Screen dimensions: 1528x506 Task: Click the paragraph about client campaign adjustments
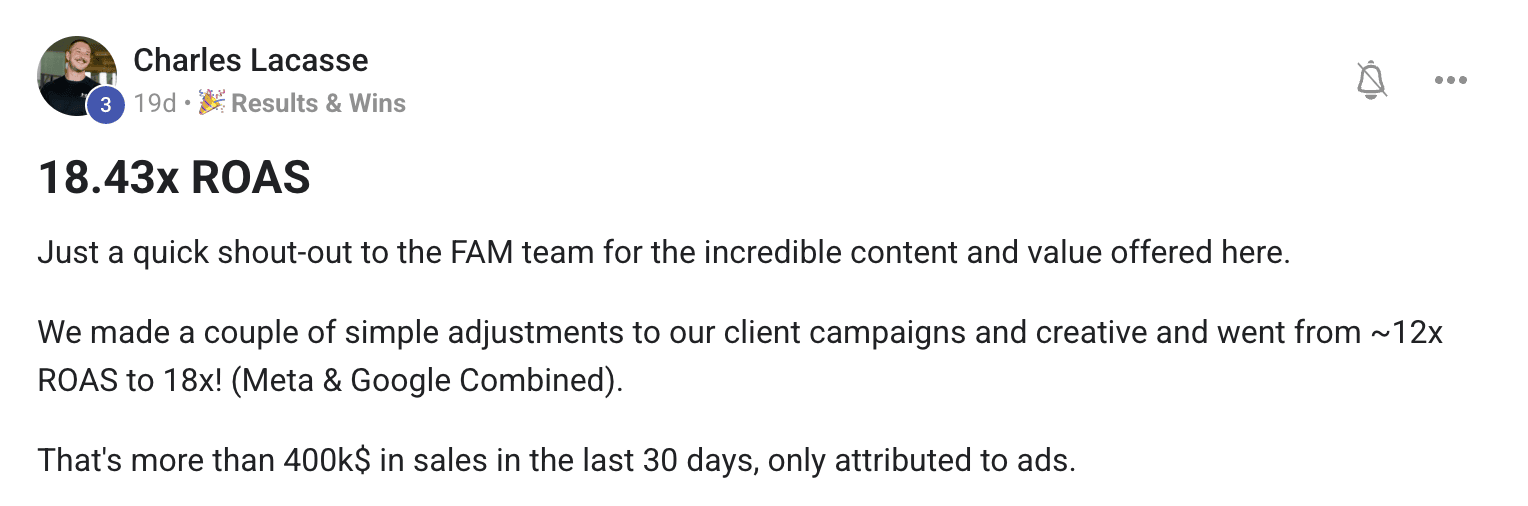[740, 357]
